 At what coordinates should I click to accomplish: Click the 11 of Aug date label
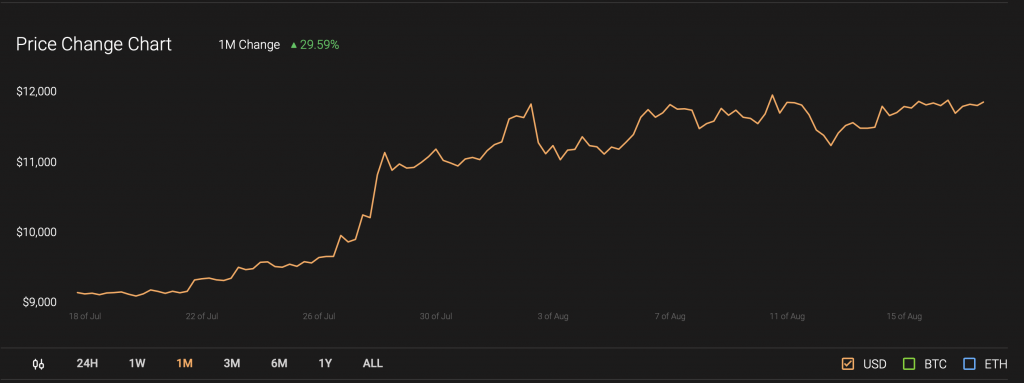(x=787, y=316)
